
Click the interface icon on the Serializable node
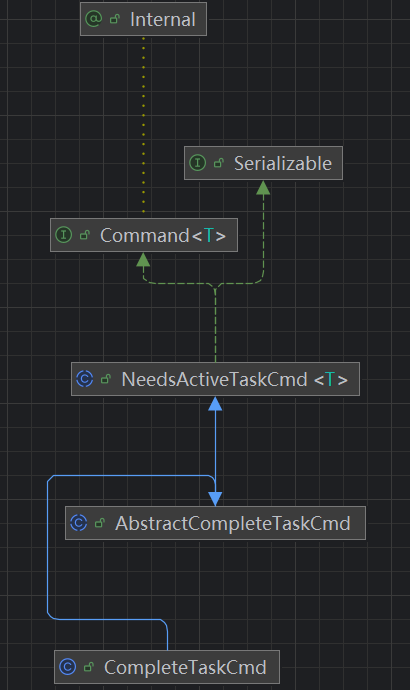(x=198, y=163)
